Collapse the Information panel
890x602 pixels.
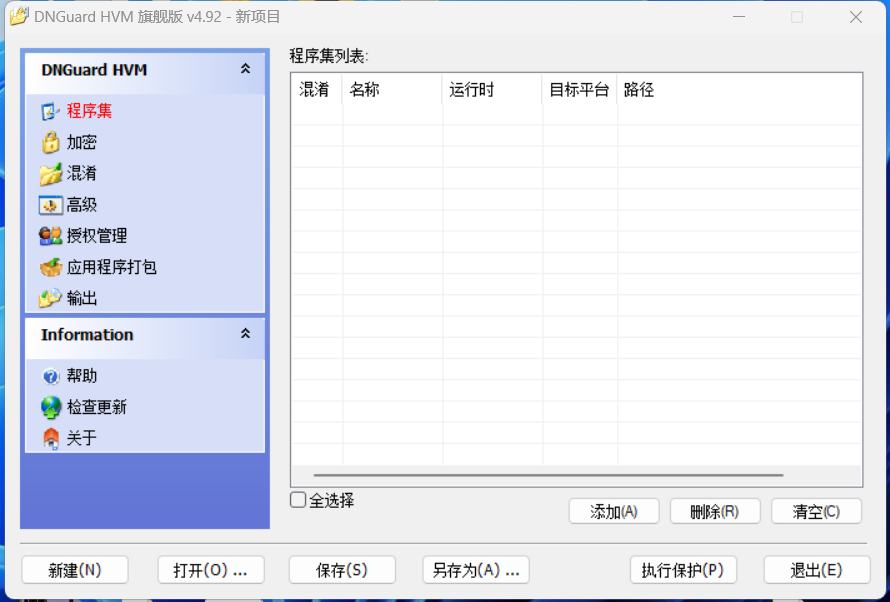click(x=245, y=334)
